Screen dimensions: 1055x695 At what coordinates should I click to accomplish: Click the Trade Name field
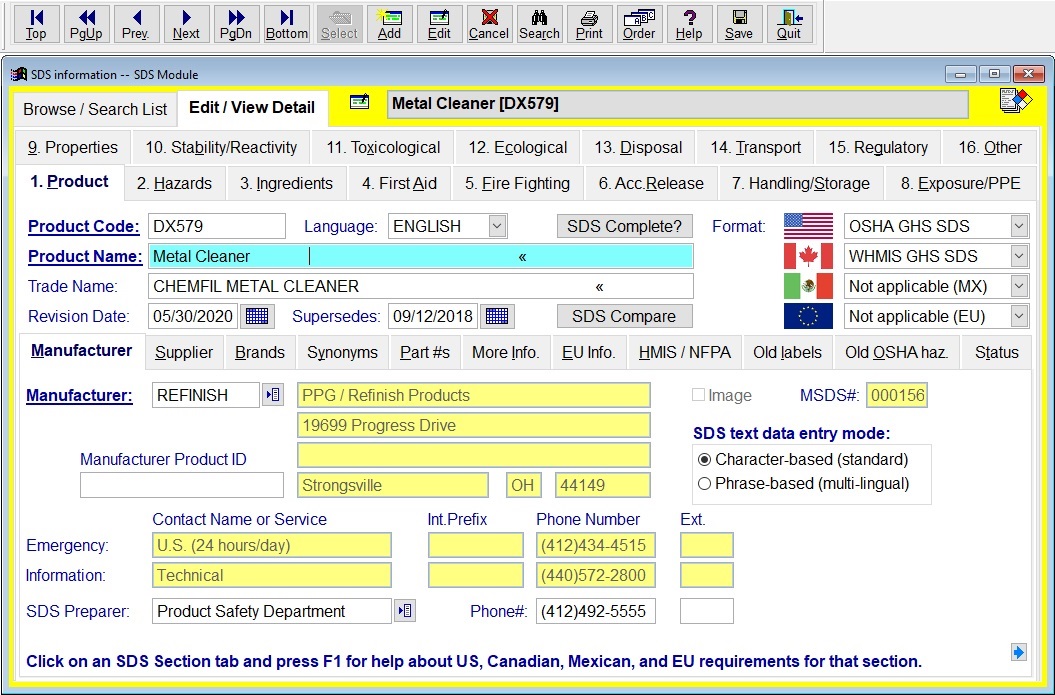[x=421, y=286]
